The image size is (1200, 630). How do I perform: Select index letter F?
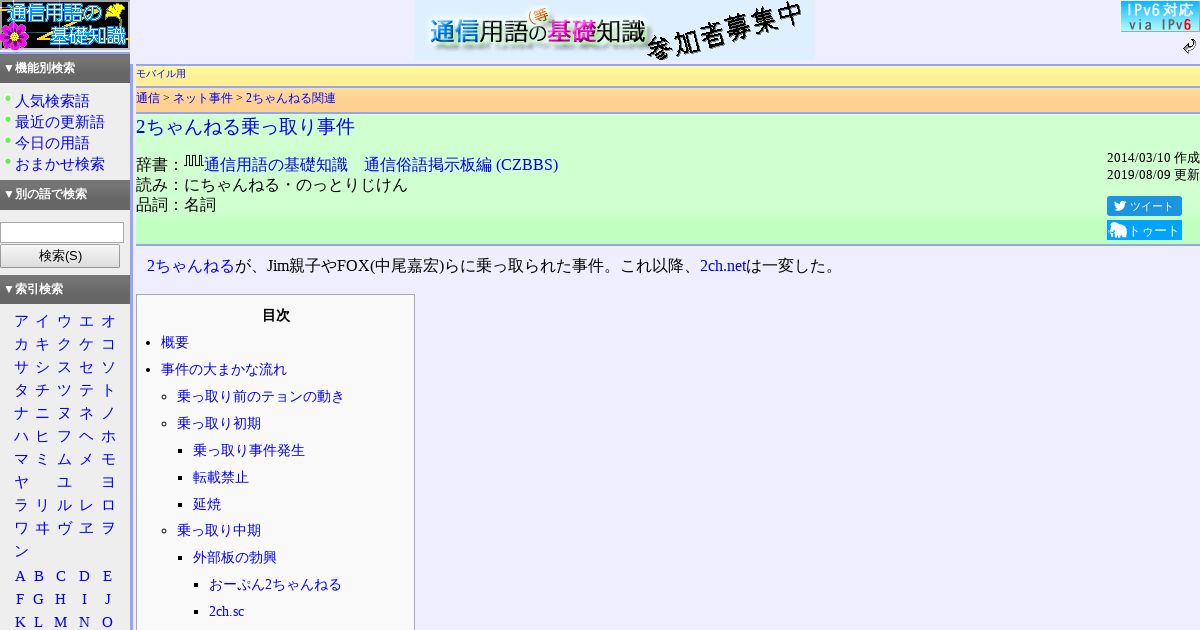[x=20, y=599]
